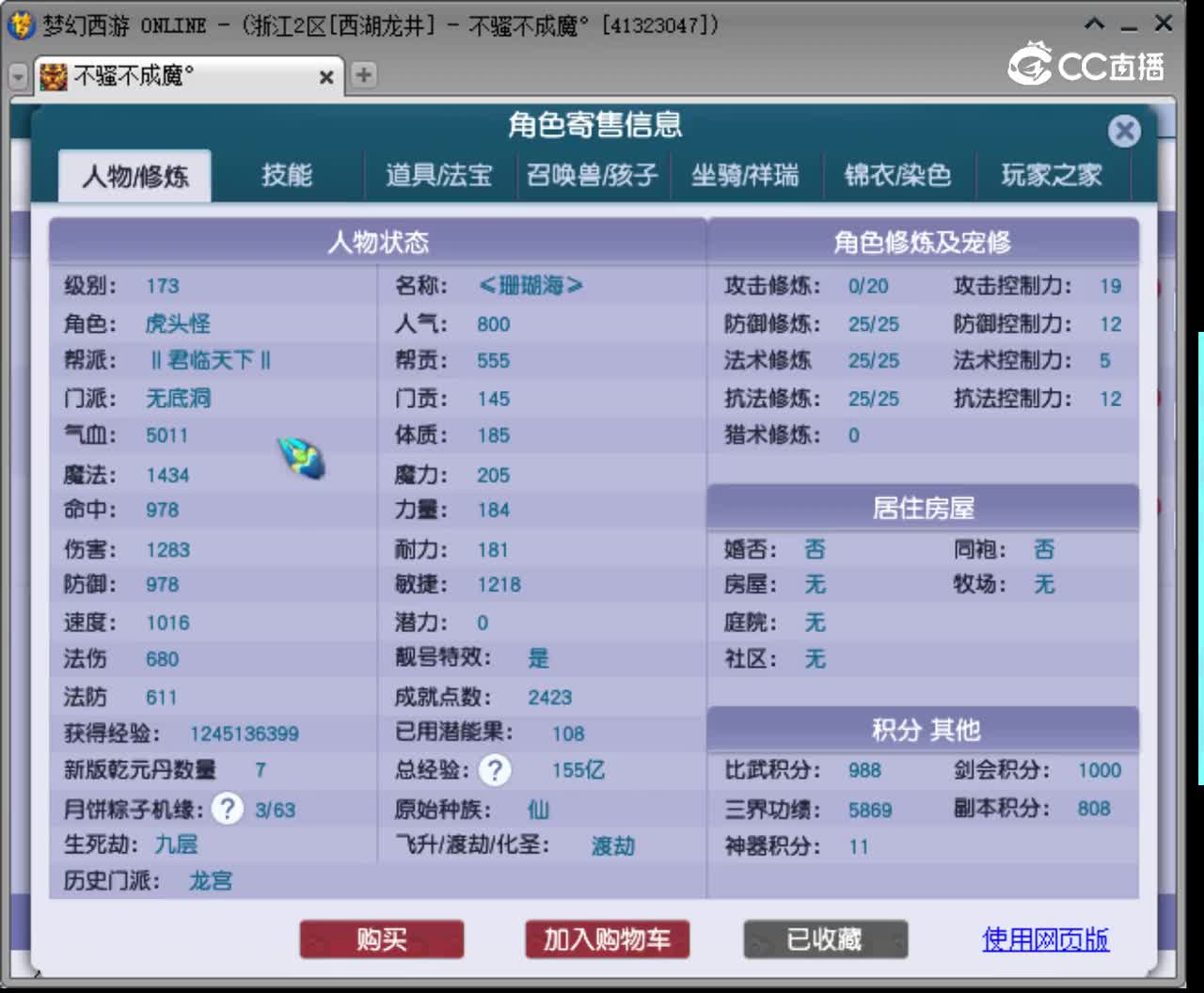This screenshot has height=993, width=1204.
Task: Open a new tab with the plus button
Action: (363, 75)
